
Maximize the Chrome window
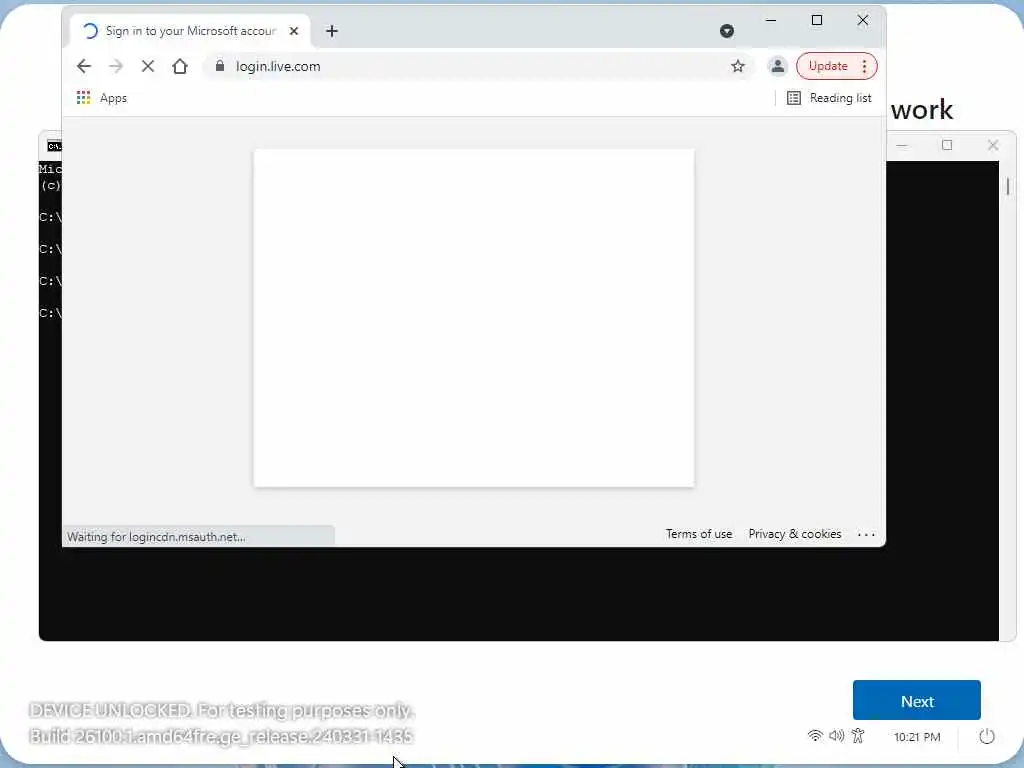(x=816, y=20)
